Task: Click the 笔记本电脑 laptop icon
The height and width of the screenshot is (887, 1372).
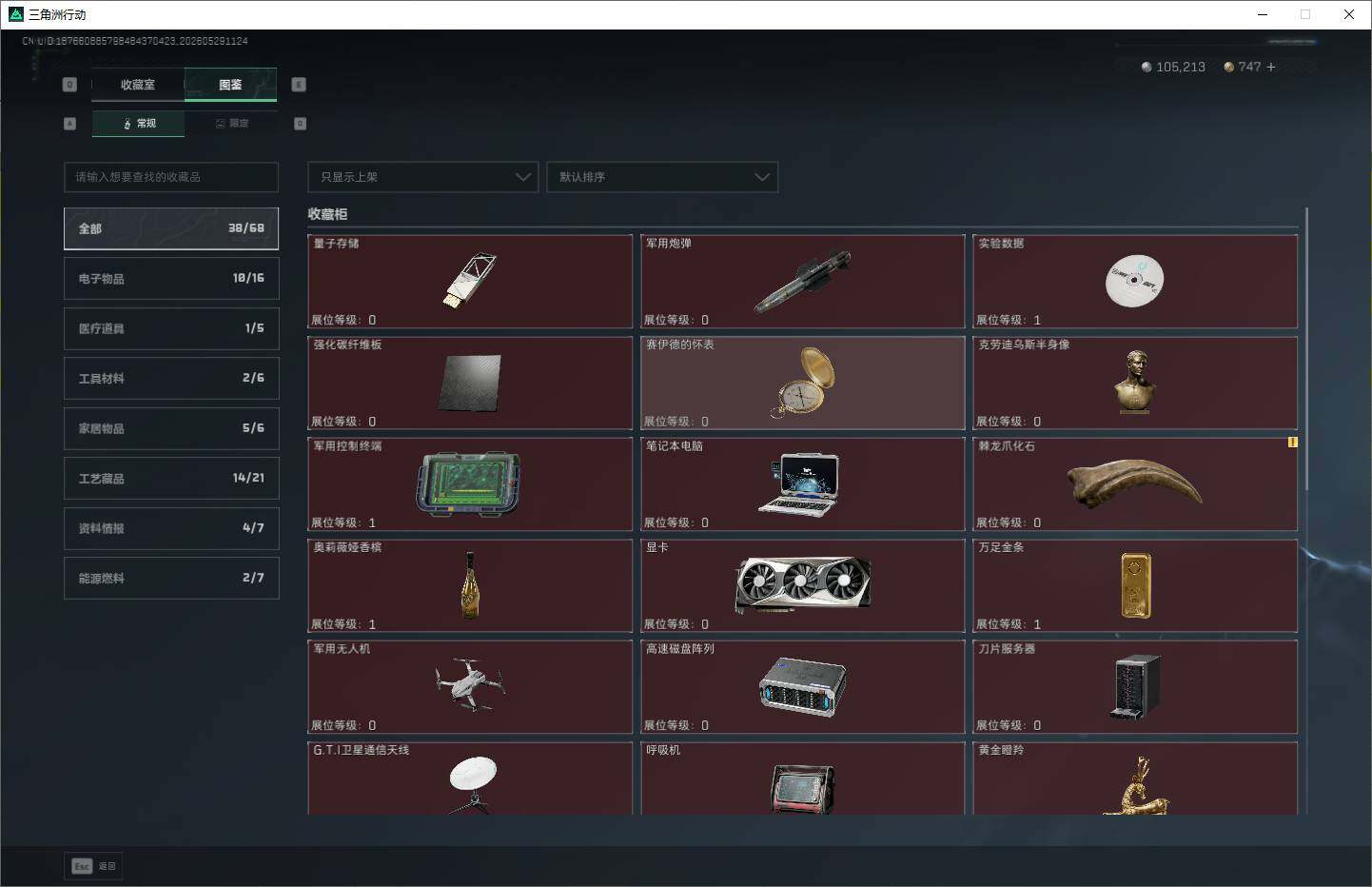Action: coord(800,484)
